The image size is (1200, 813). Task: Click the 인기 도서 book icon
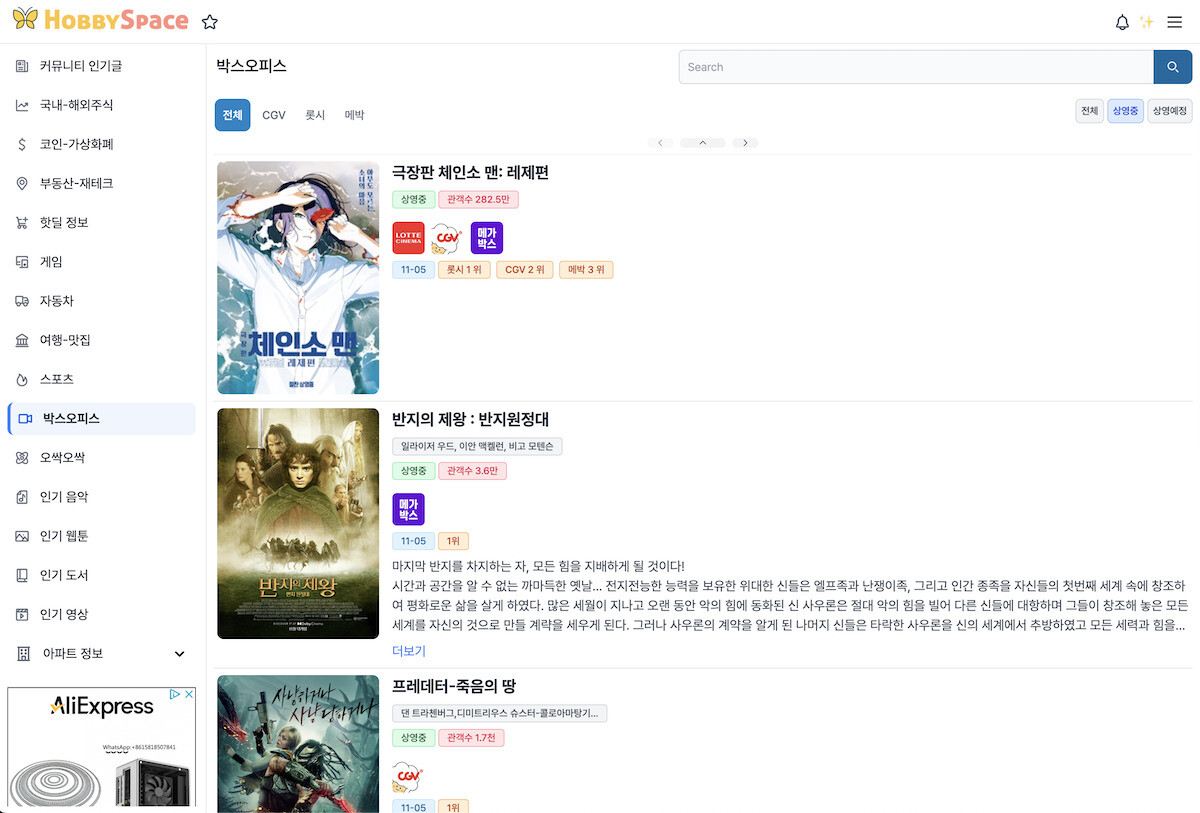(22, 575)
